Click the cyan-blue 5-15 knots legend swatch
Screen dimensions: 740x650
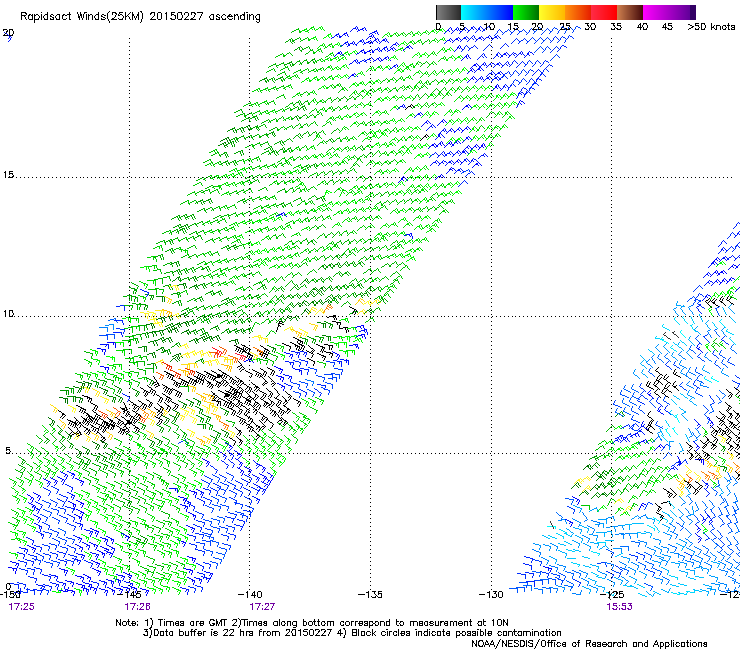pos(487,12)
